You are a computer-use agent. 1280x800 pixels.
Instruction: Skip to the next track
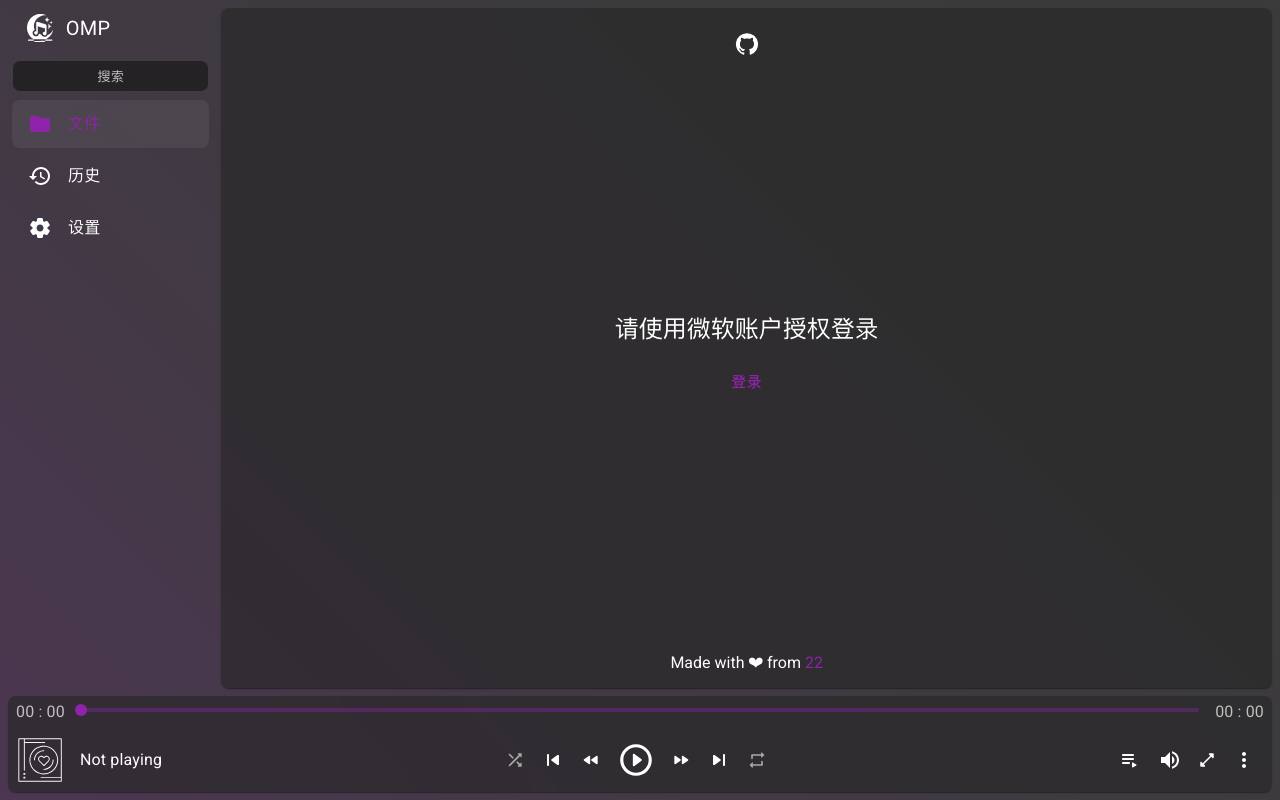tap(719, 760)
